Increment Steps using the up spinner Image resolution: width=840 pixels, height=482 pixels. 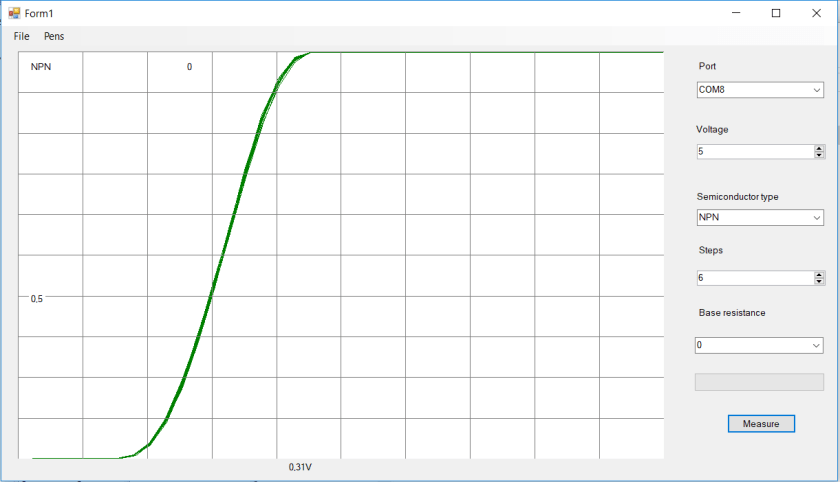[x=819, y=275]
